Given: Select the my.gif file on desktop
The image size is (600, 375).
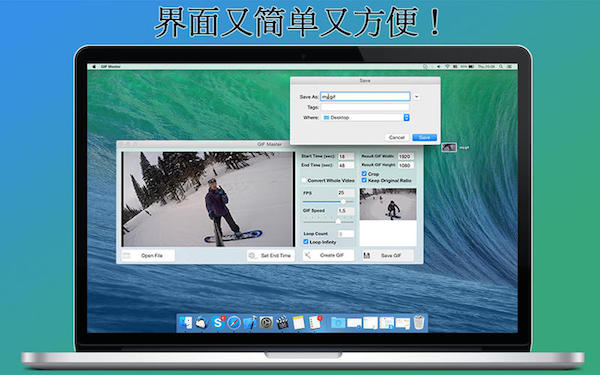Looking at the screenshot, I should click(449, 147).
